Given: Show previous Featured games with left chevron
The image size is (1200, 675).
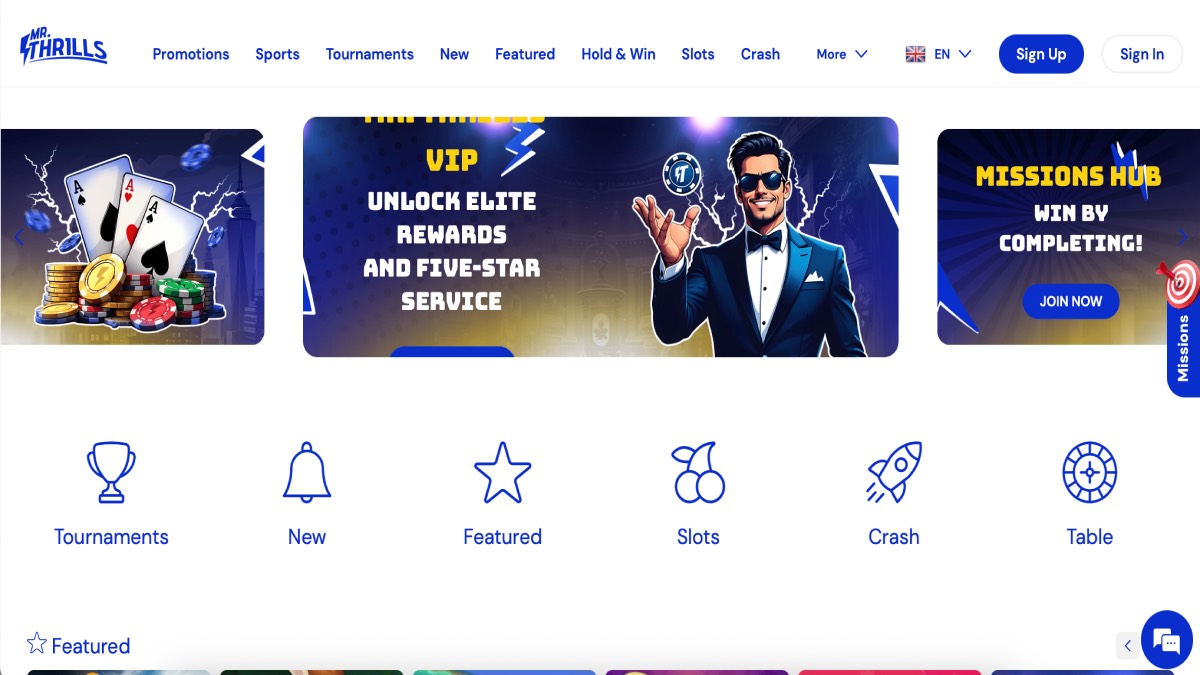Looking at the screenshot, I should point(1128,646).
